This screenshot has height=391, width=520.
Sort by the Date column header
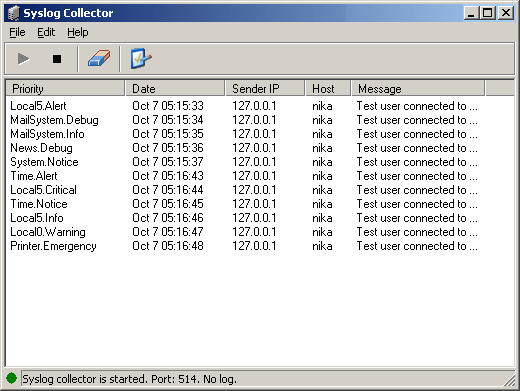(x=175, y=89)
